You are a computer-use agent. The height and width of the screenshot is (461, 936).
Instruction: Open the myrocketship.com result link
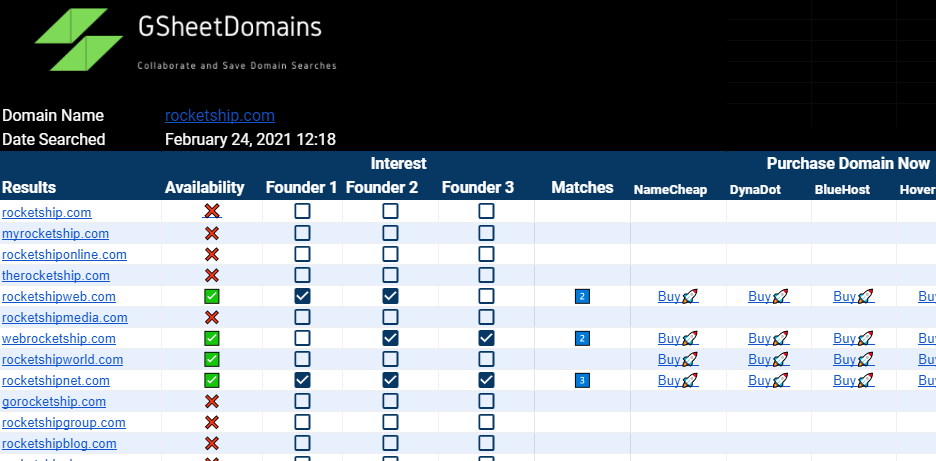click(56, 233)
